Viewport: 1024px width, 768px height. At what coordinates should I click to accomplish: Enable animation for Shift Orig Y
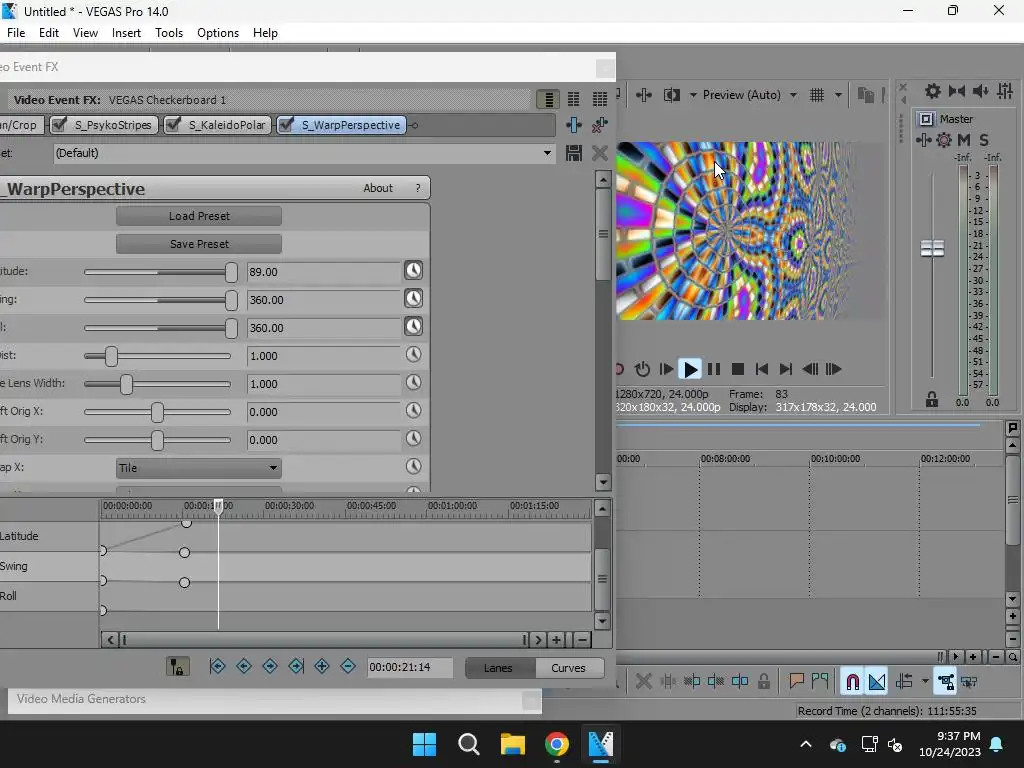pyautogui.click(x=413, y=439)
